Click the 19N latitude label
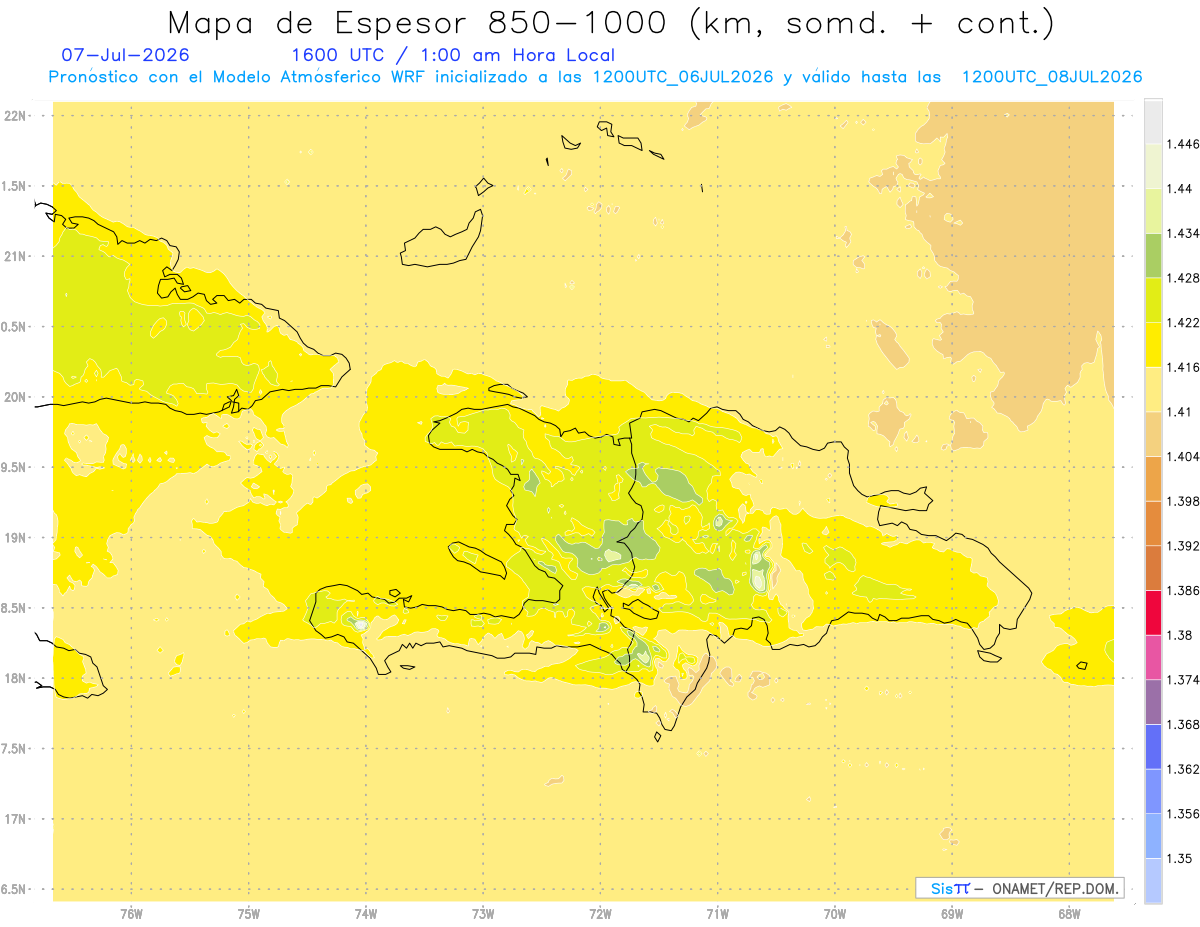Image resolution: width=1200 pixels, height=927 pixels. click(16, 538)
